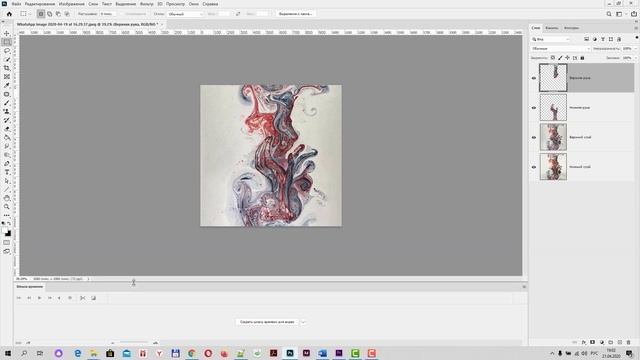Click the foreground/background color swatches
The width and height of the screenshot is (640, 360).
point(7,232)
